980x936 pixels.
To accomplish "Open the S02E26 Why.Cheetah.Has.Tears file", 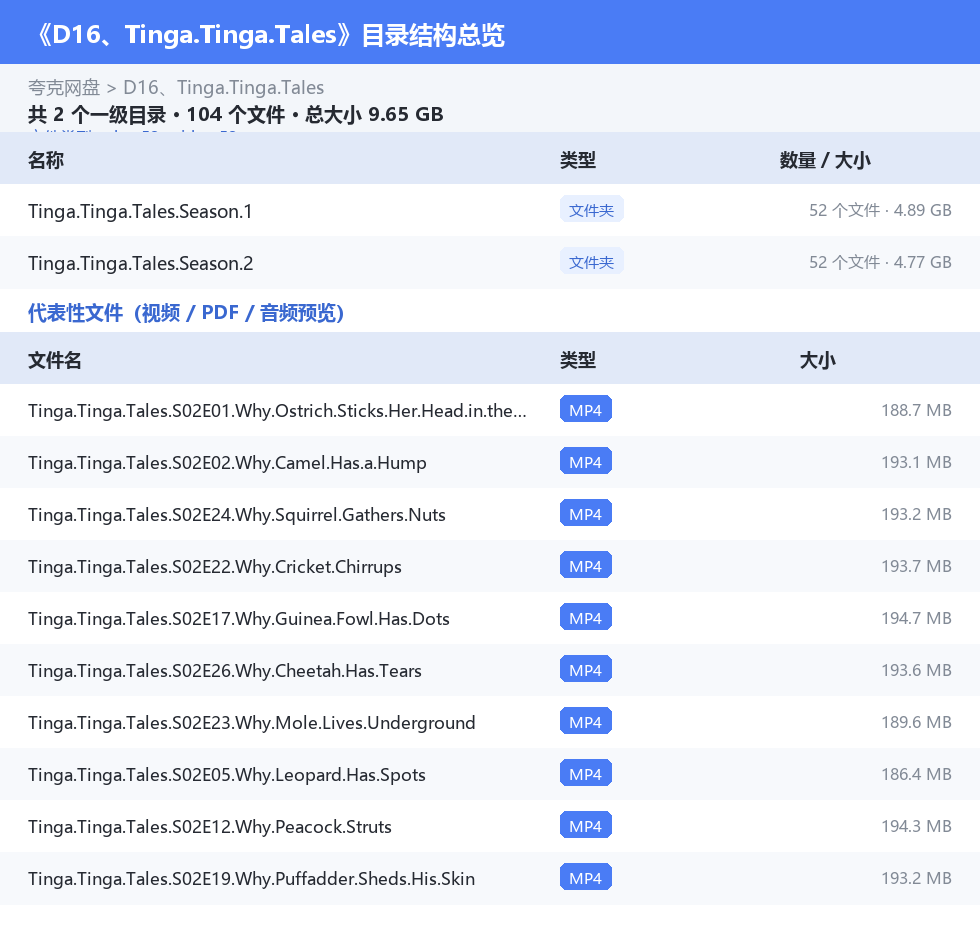I will pos(225,670).
